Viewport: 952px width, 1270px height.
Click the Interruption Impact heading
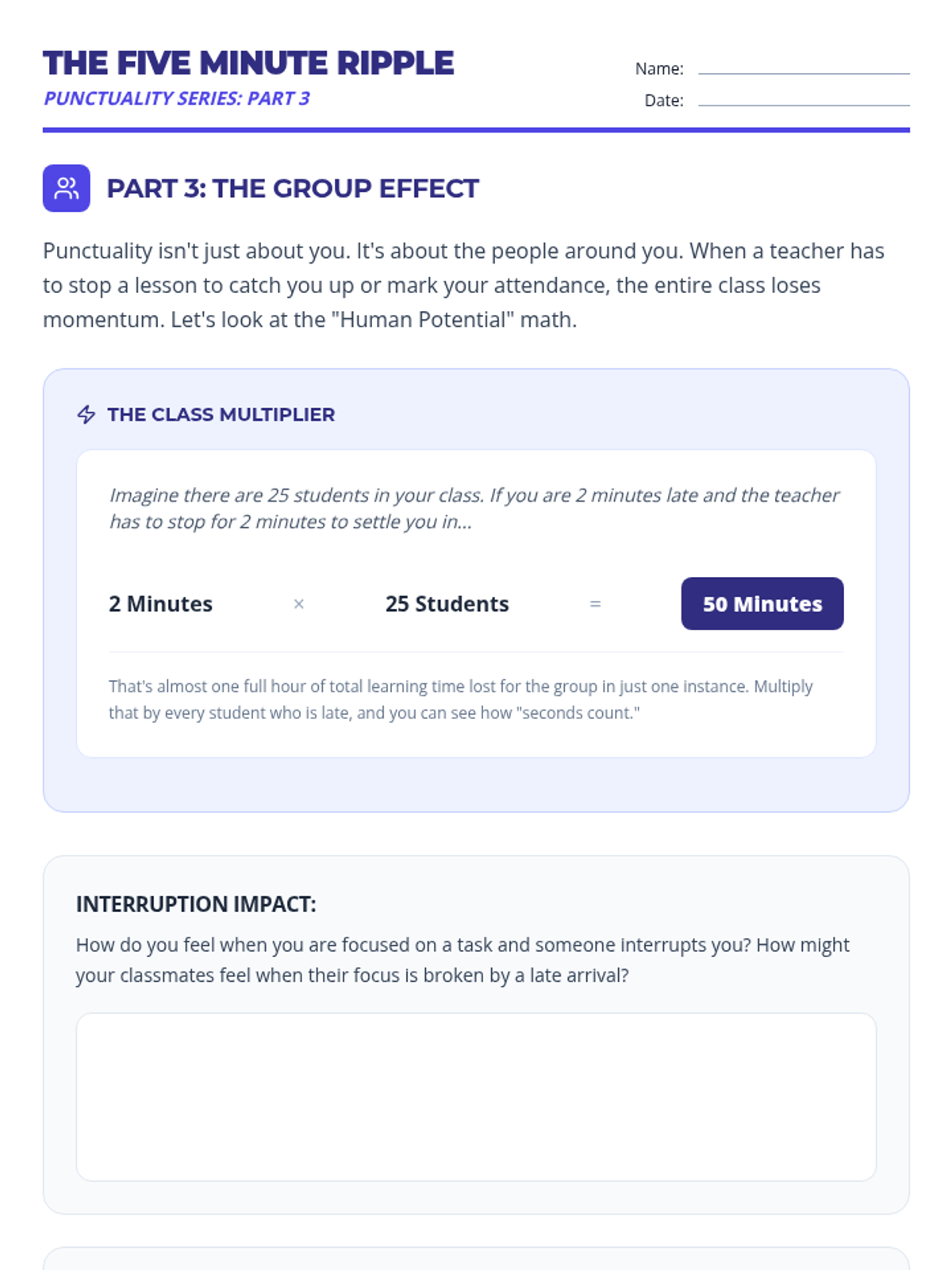click(196, 904)
